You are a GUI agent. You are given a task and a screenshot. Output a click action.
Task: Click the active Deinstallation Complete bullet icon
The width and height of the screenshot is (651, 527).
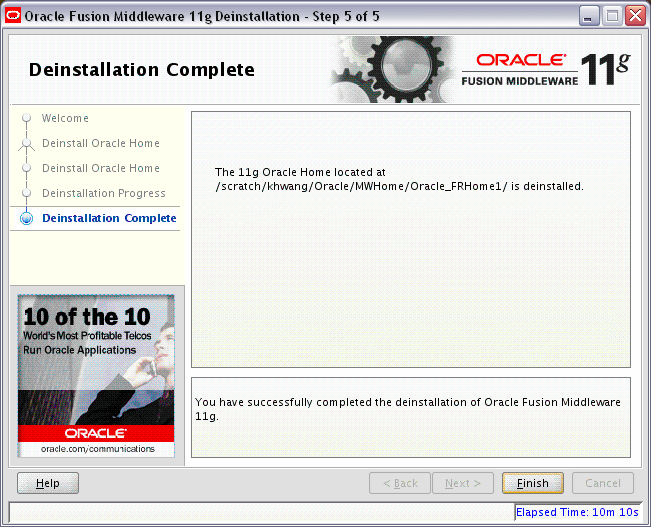pos(27,218)
